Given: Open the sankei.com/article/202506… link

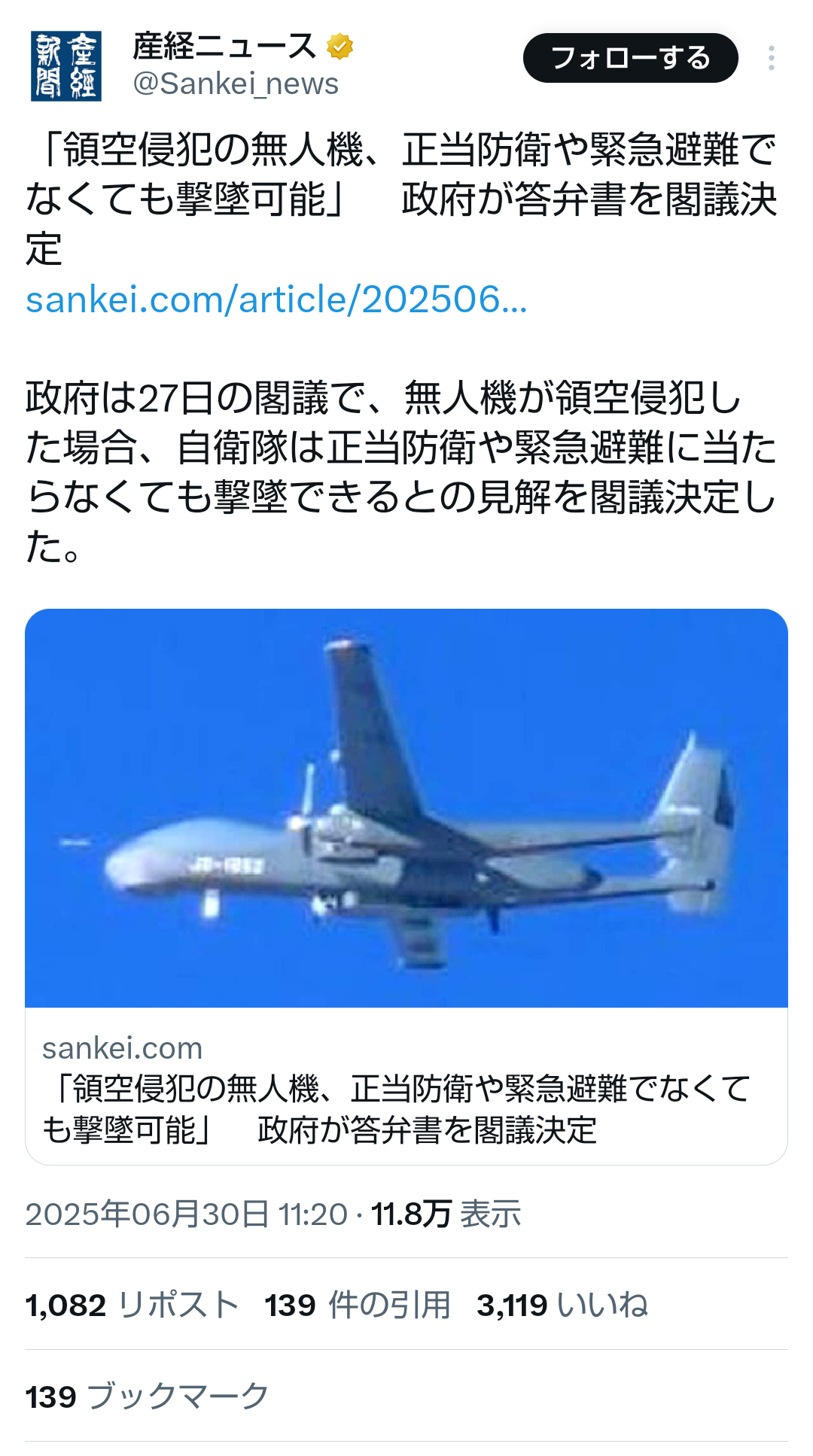Looking at the screenshot, I should (x=276, y=299).
